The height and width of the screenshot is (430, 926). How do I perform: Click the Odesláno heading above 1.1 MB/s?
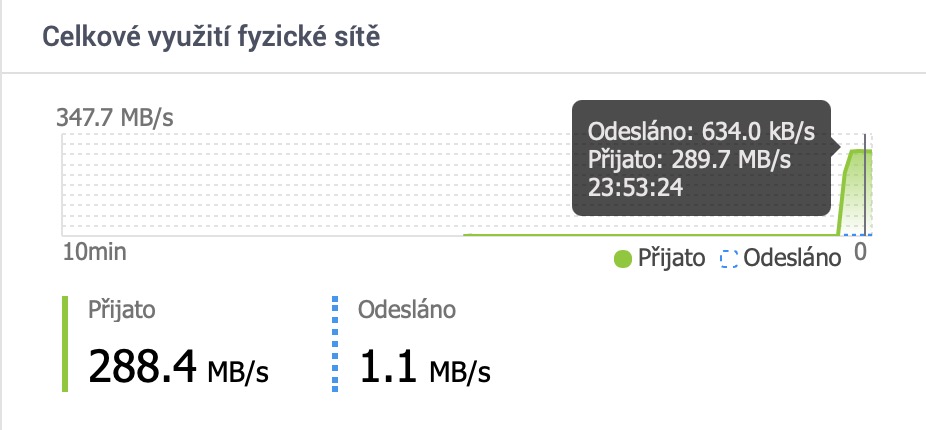tap(407, 310)
